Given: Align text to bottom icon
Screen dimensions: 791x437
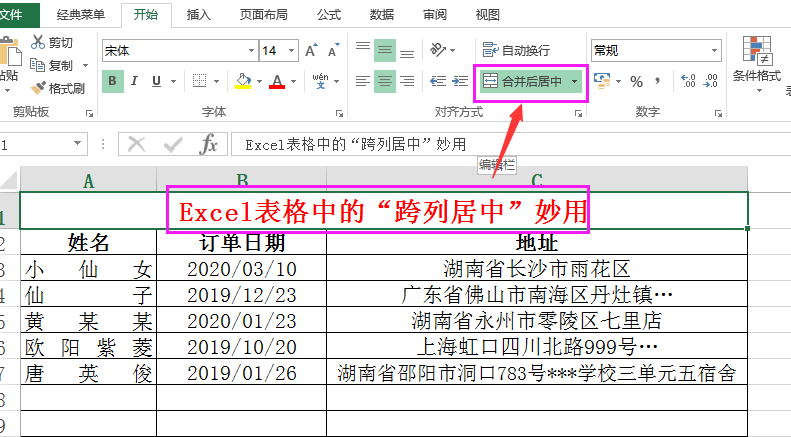Looking at the screenshot, I should tap(407, 53).
